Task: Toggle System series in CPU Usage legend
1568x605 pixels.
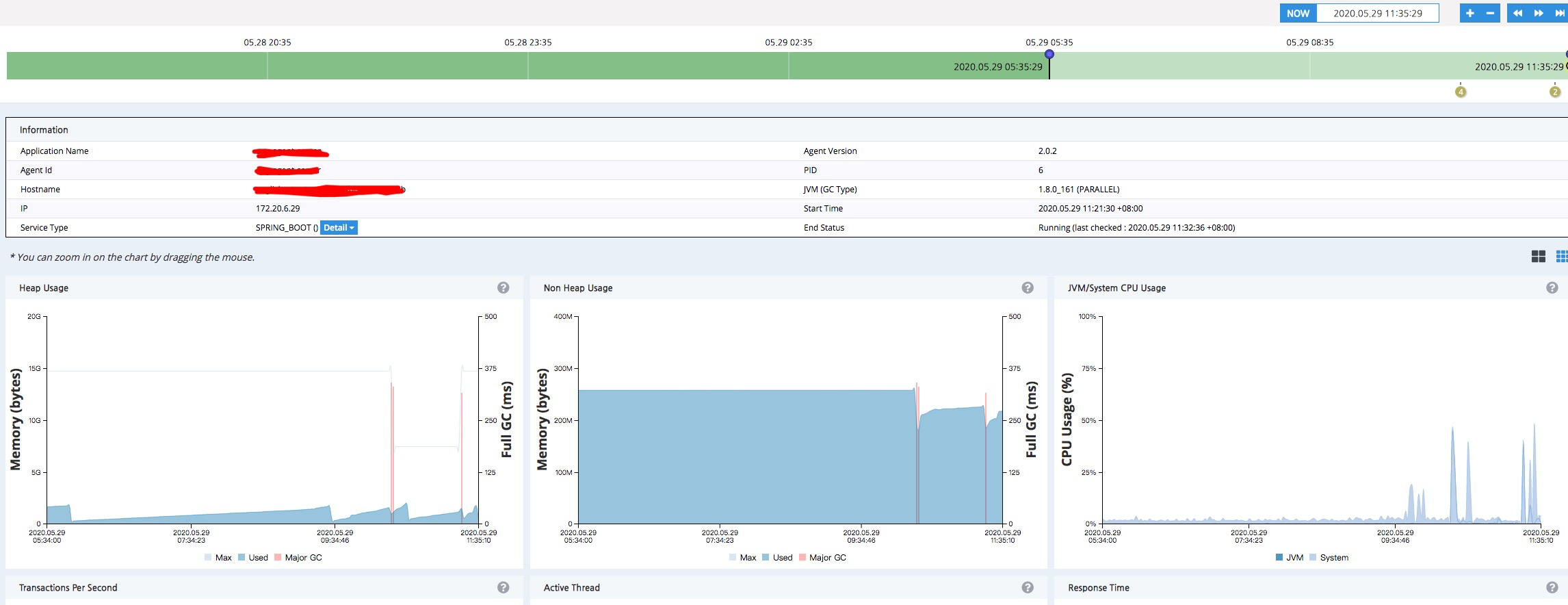Action: [x=1329, y=558]
